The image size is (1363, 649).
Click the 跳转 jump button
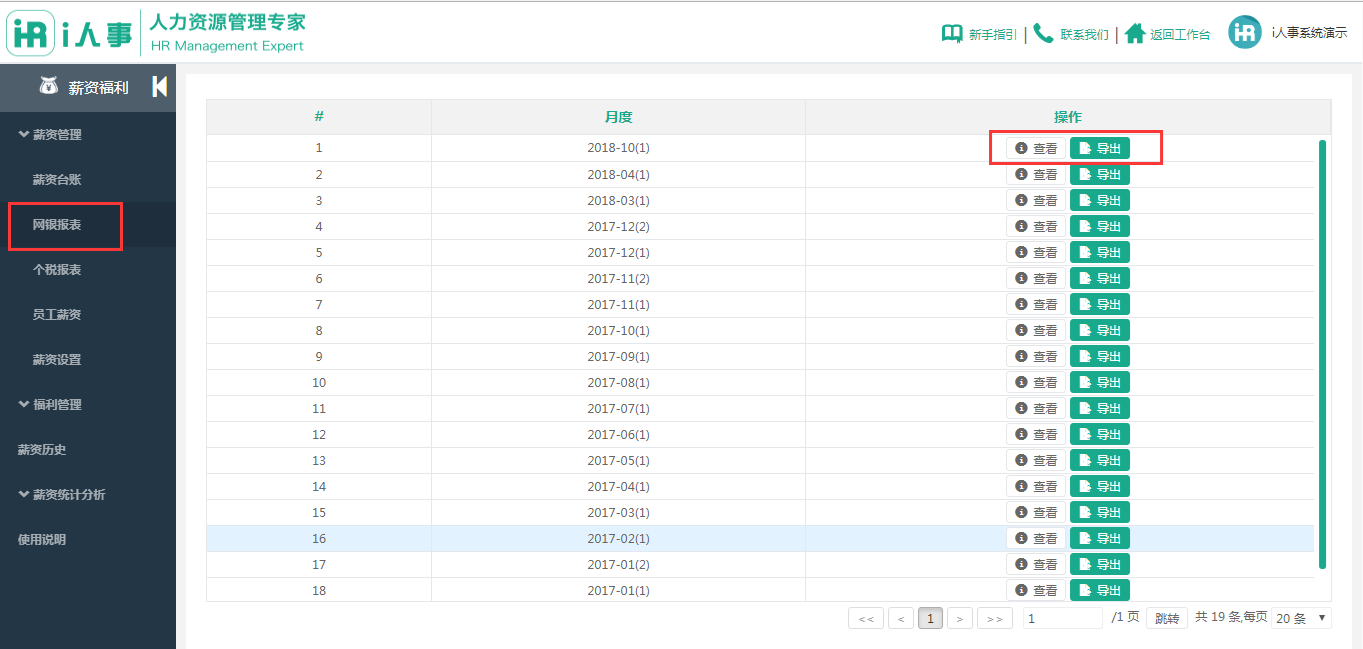pyautogui.click(x=1167, y=619)
